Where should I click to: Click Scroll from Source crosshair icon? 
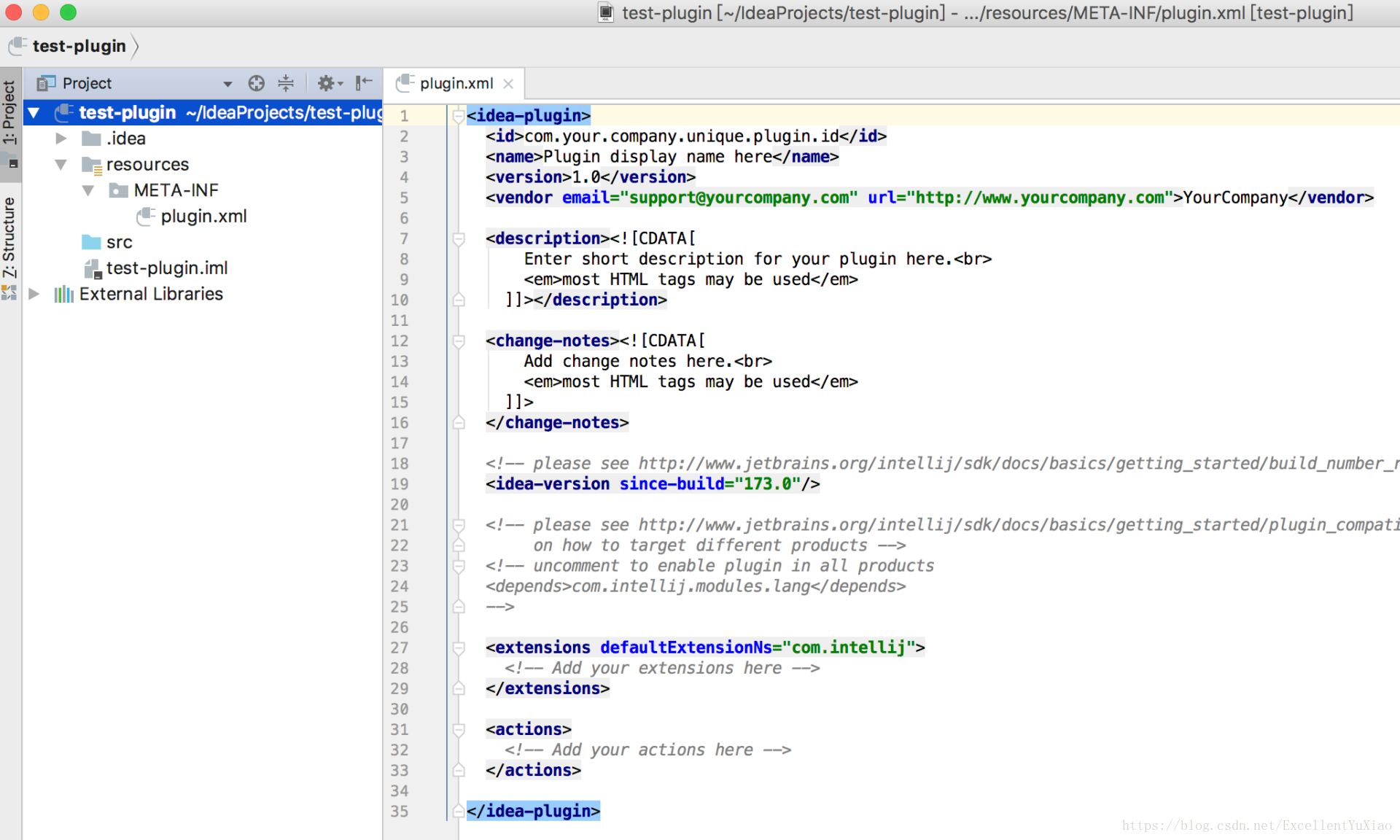[x=256, y=83]
